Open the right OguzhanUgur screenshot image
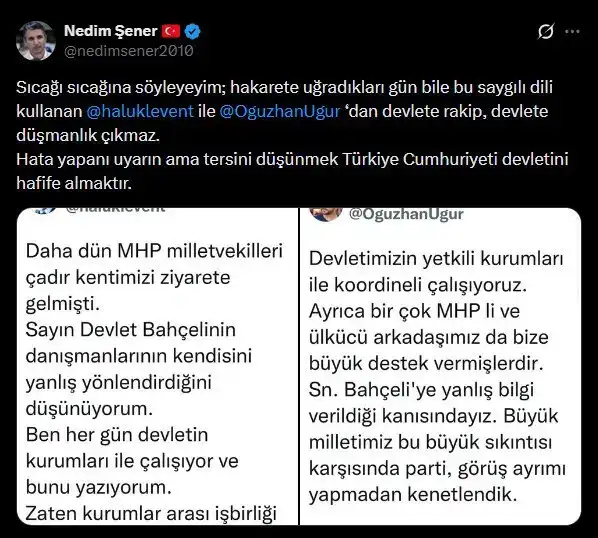 [440, 366]
